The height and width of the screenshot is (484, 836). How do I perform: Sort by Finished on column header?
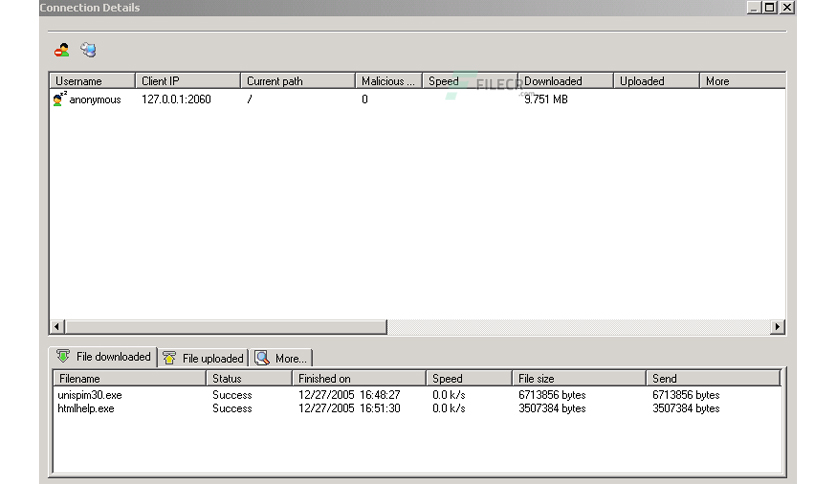pos(359,378)
